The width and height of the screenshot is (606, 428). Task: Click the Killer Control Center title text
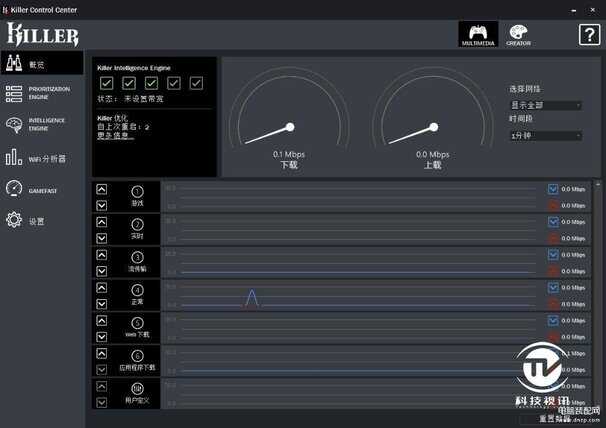click(44, 10)
